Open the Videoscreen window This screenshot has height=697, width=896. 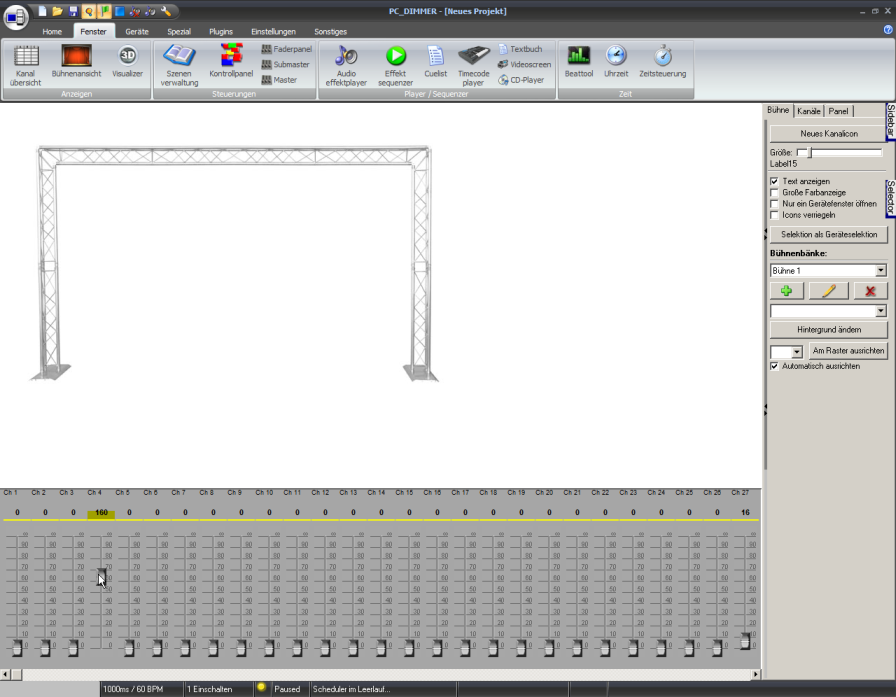(x=525, y=65)
